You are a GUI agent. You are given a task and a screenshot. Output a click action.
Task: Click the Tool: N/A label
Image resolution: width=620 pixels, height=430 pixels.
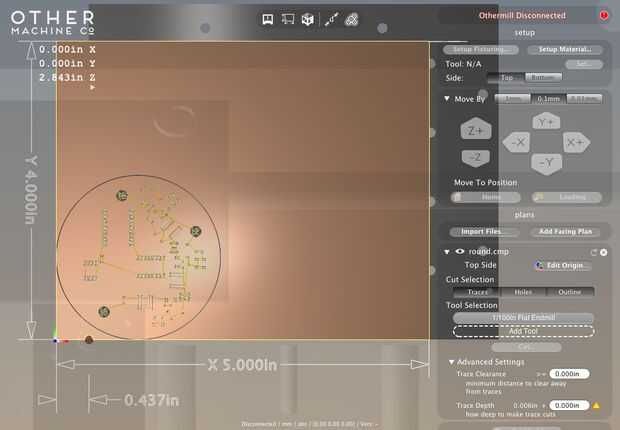(x=463, y=64)
